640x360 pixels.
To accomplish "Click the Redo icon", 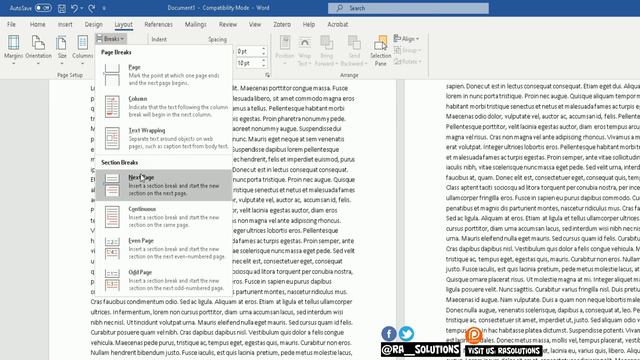I will click(92, 8).
